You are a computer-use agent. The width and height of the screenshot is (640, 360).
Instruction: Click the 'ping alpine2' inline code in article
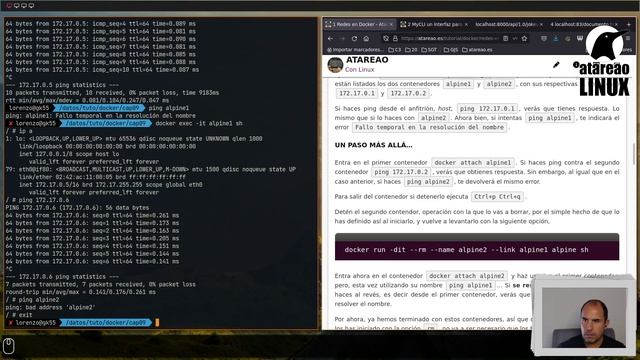tap(428, 182)
